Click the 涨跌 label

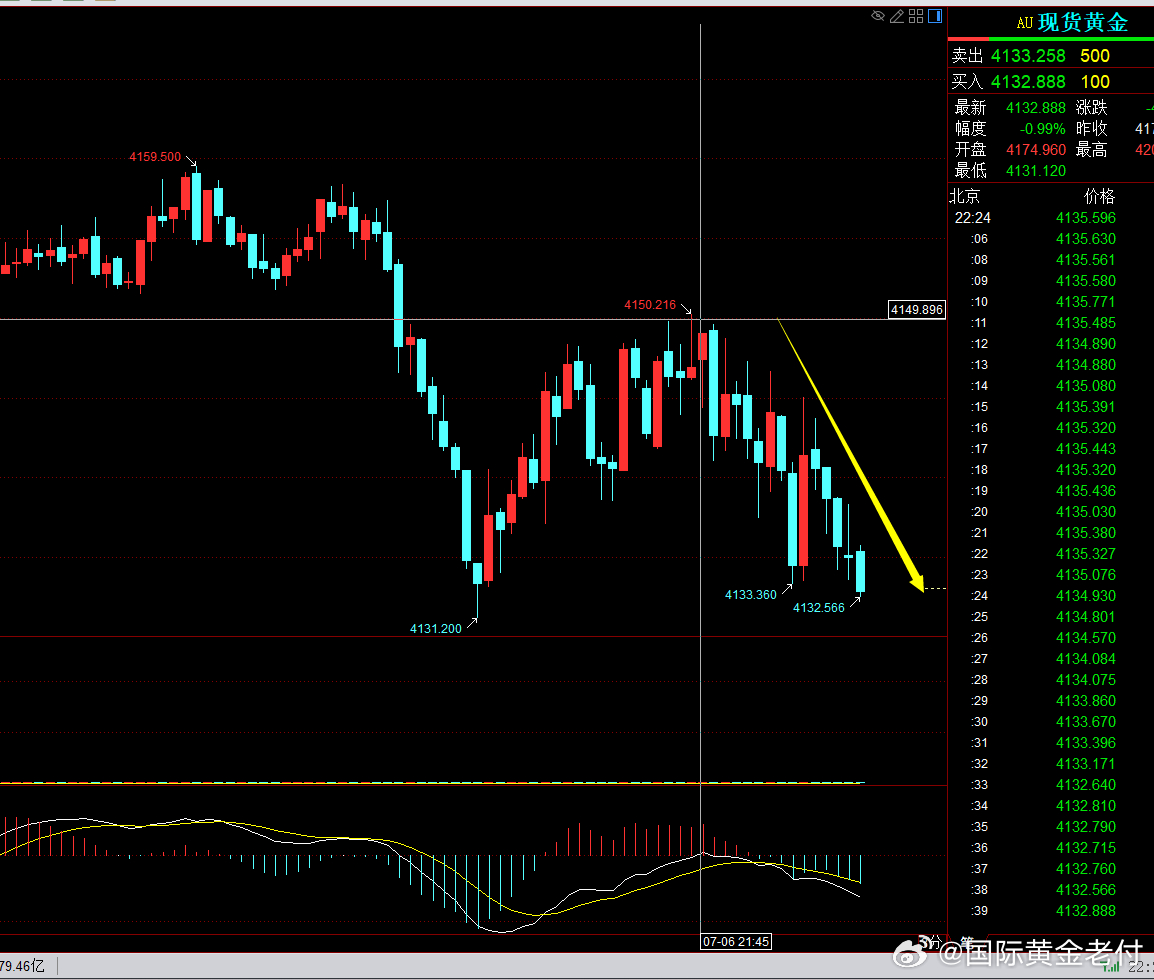point(1091,108)
